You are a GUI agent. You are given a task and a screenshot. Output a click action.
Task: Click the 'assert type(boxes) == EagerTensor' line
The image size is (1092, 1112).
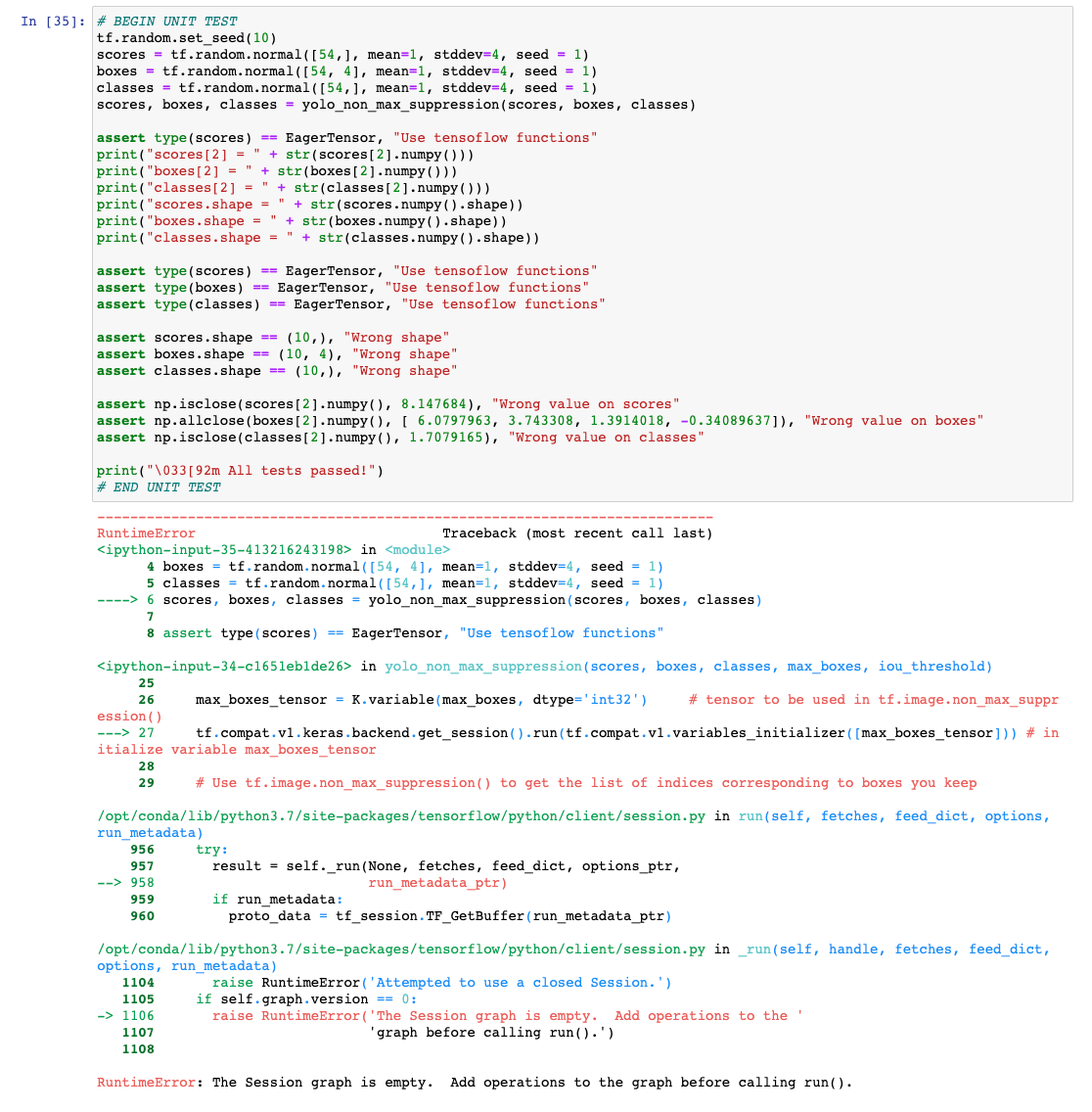coord(343,287)
